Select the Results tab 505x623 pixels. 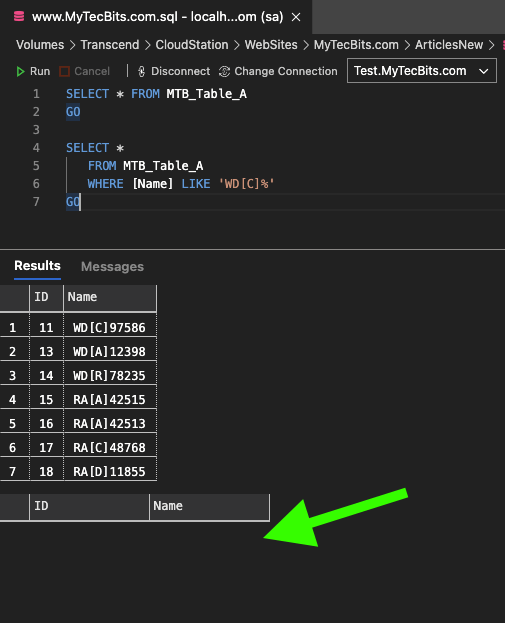37,266
